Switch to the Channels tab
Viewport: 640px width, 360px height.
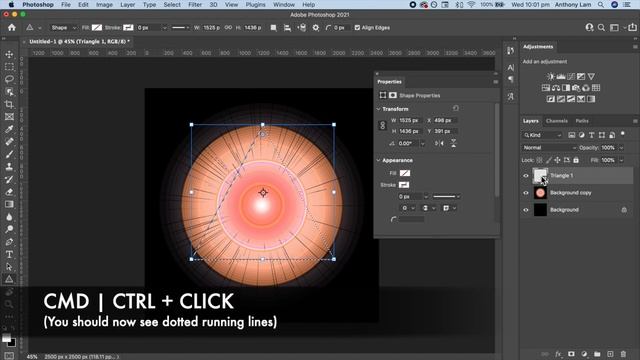coord(557,121)
